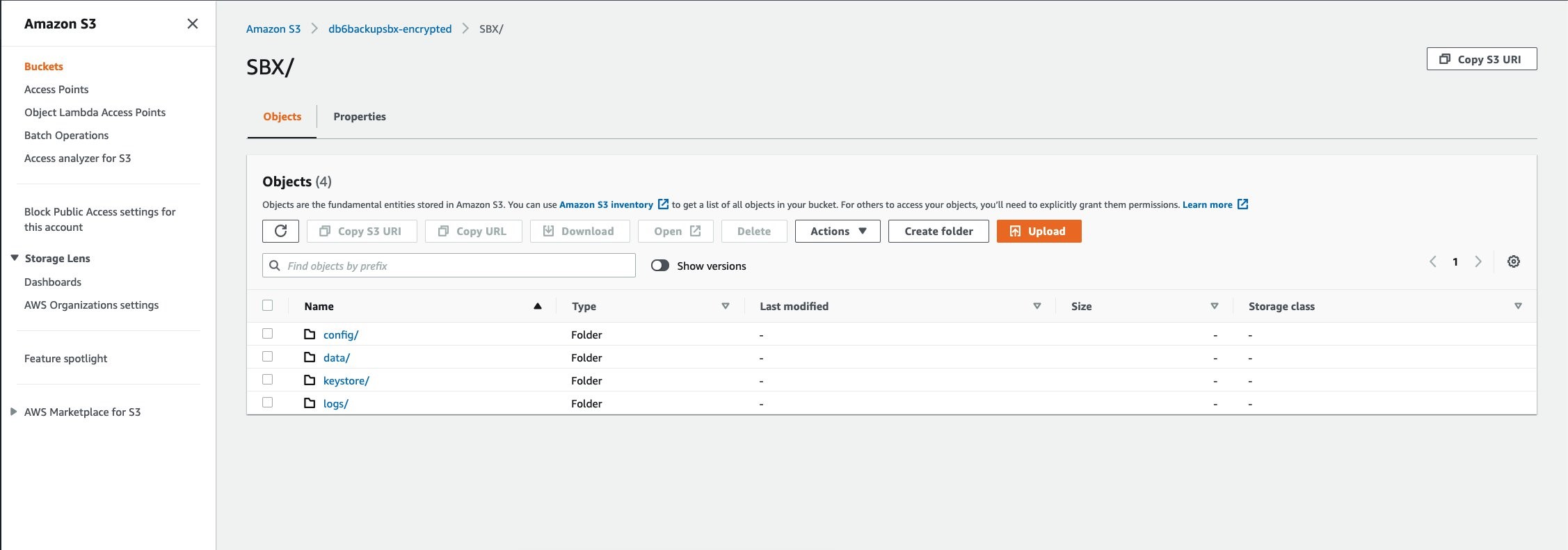Click folder icon next to keystore/
1568x550 pixels.
point(310,380)
